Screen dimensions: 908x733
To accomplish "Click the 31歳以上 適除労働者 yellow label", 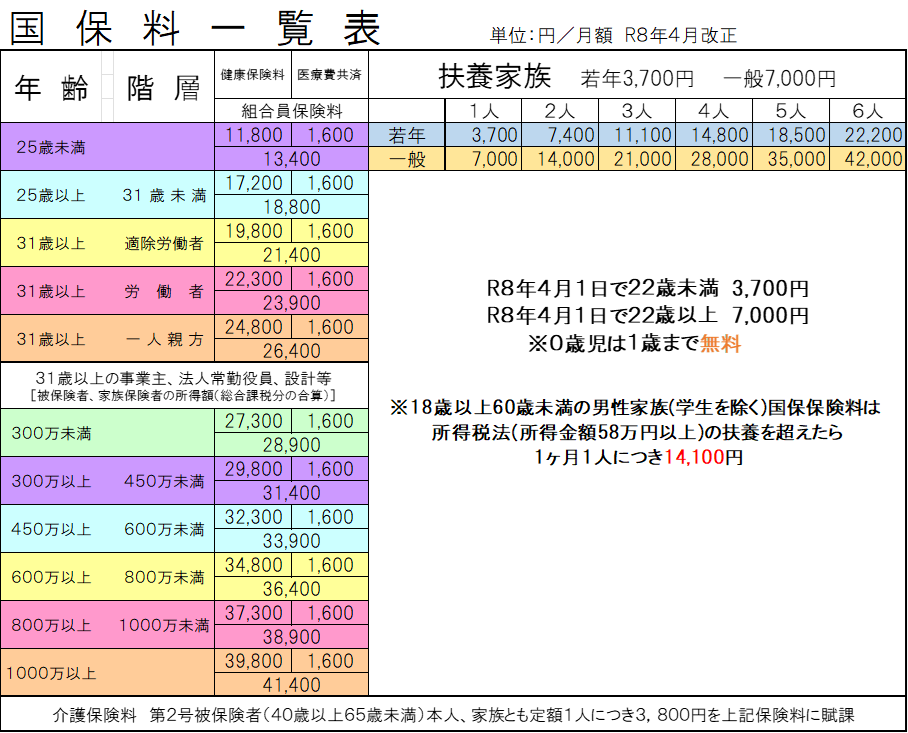I will pyautogui.click(x=108, y=243).
